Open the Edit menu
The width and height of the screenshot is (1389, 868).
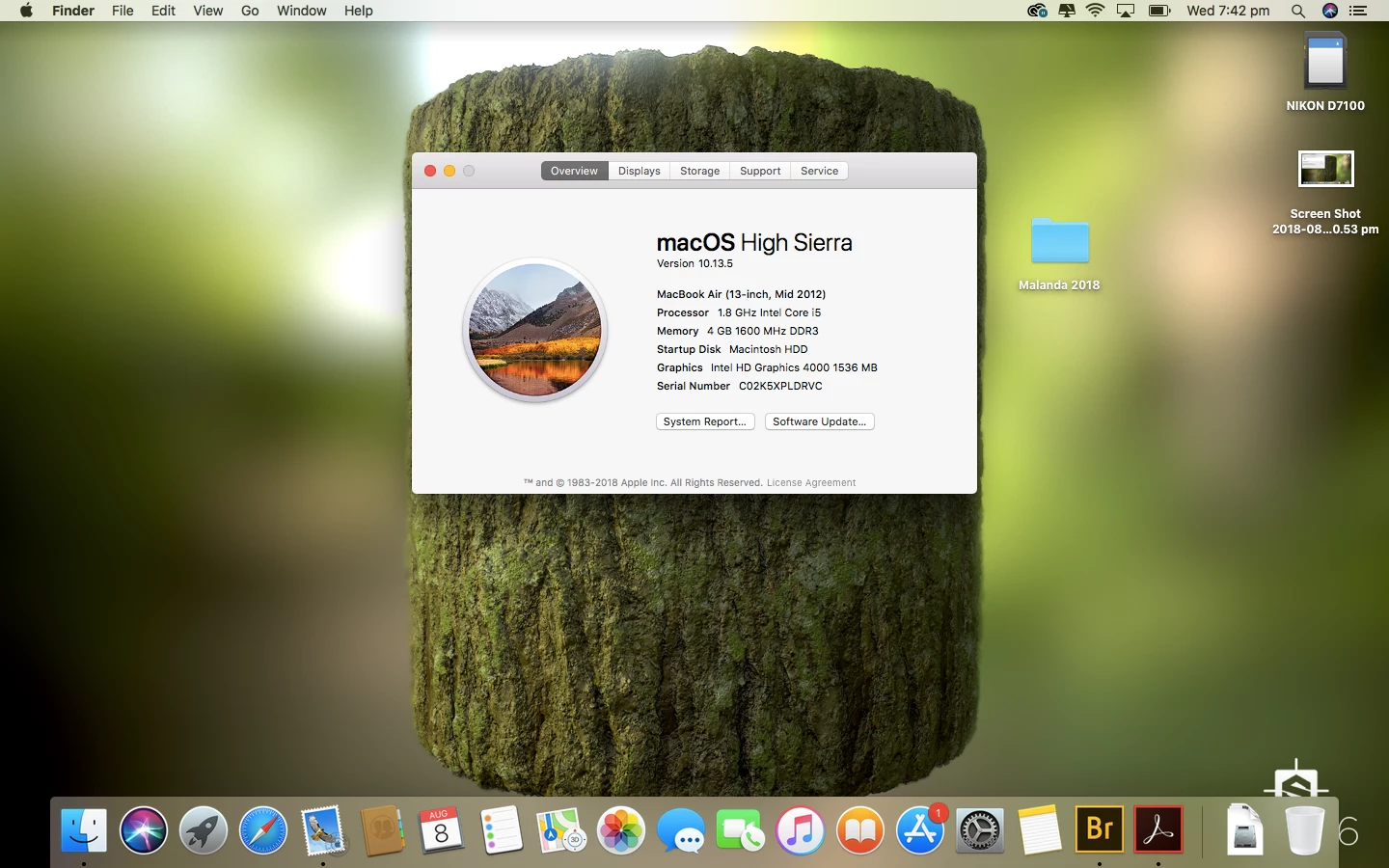163,11
